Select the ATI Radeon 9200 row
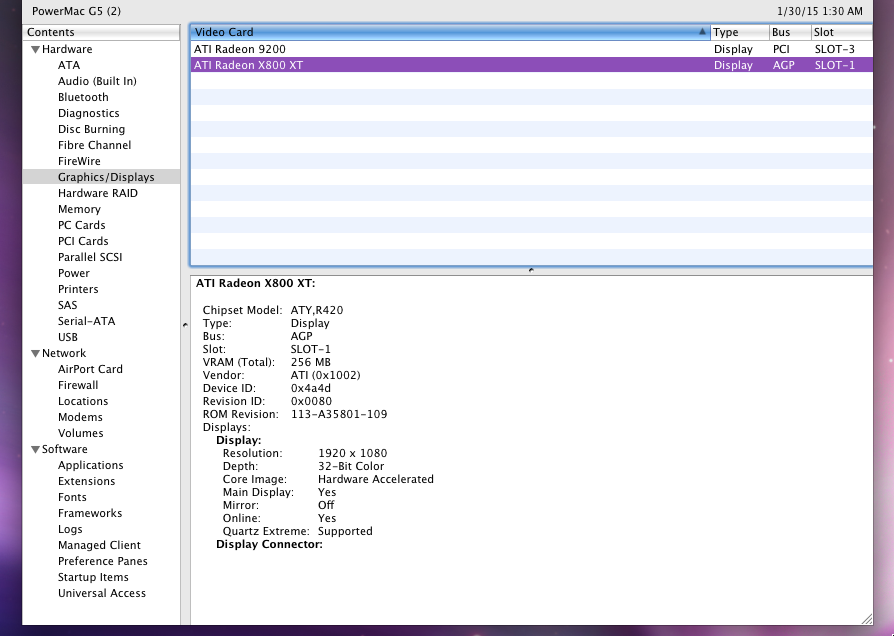 (x=531, y=49)
